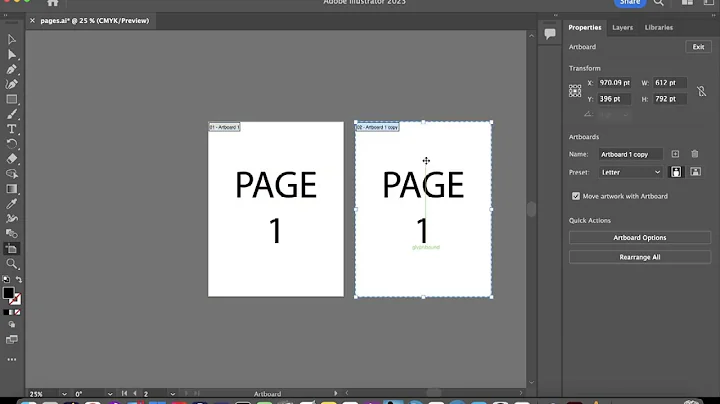Swap fill and stroke colors
The height and width of the screenshot is (404, 720).
(19, 280)
